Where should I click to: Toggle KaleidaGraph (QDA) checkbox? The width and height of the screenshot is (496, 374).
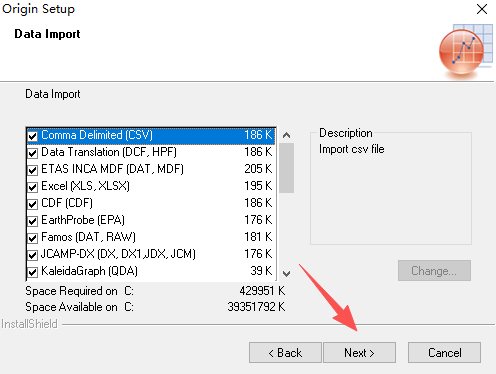tap(33, 272)
